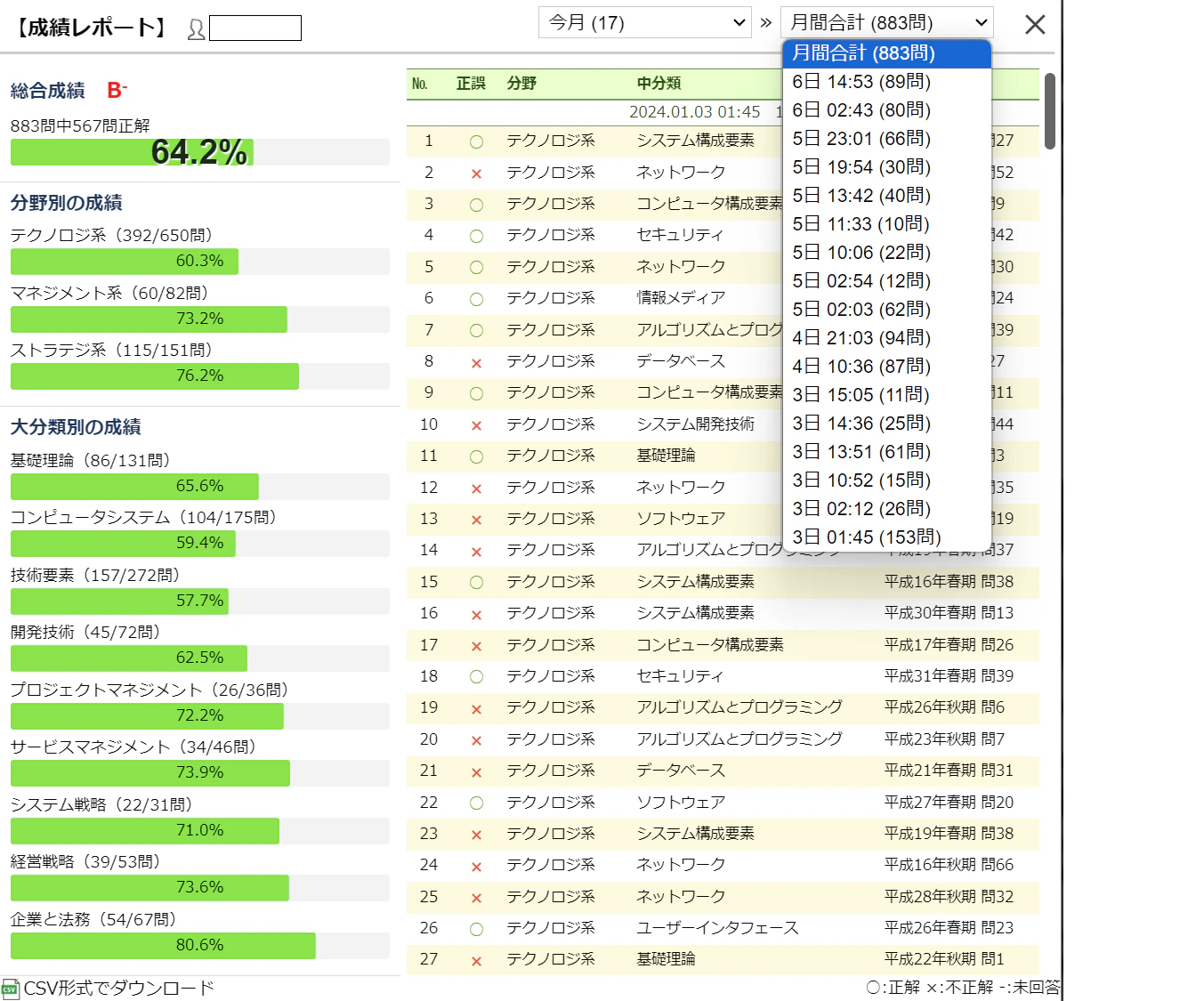Click the results table scrollbar thumb
This screenshot has width=1204, height=1001.
[x=1050, y=111]
